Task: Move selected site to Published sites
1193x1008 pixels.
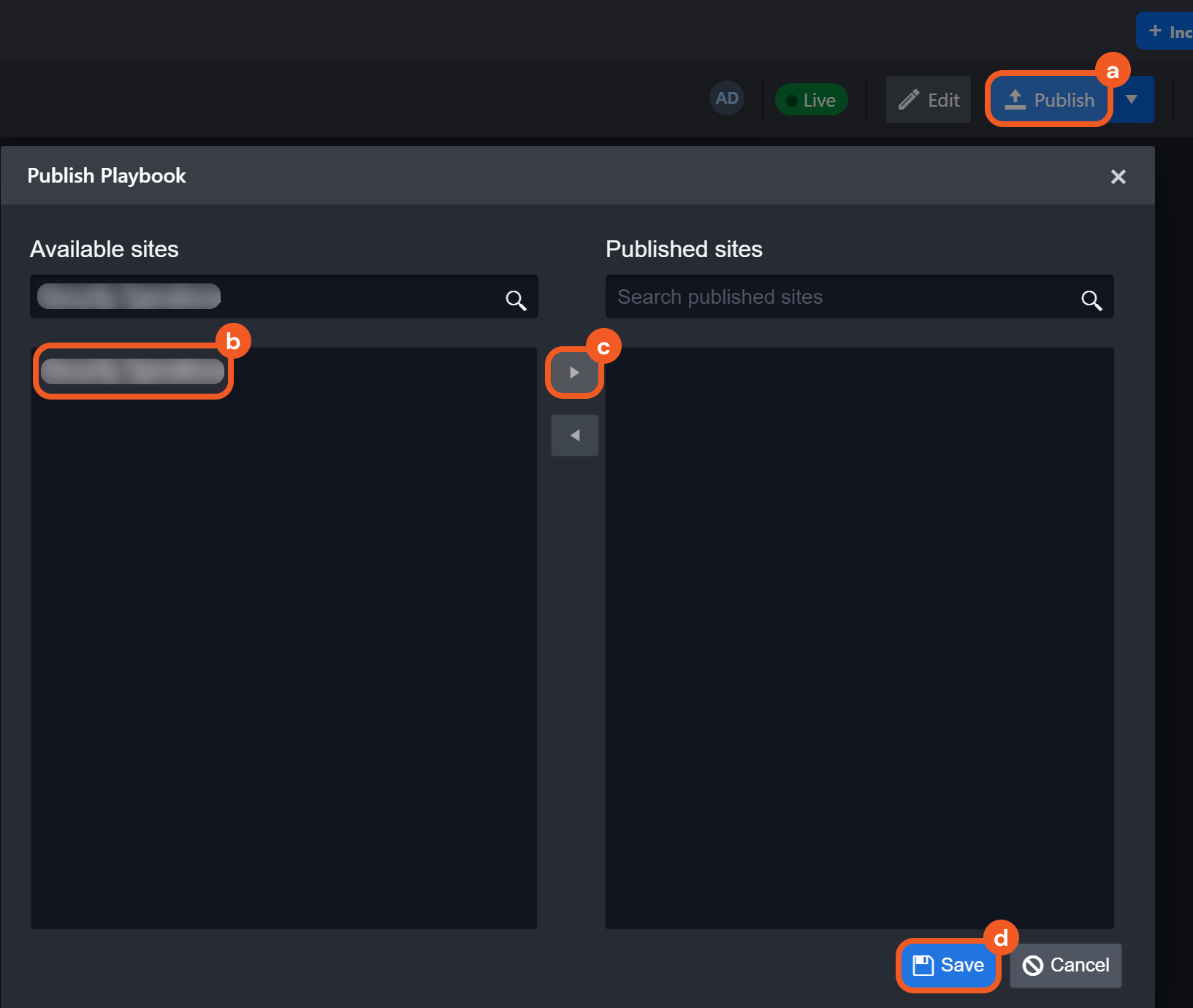Action: click(574, 373)
